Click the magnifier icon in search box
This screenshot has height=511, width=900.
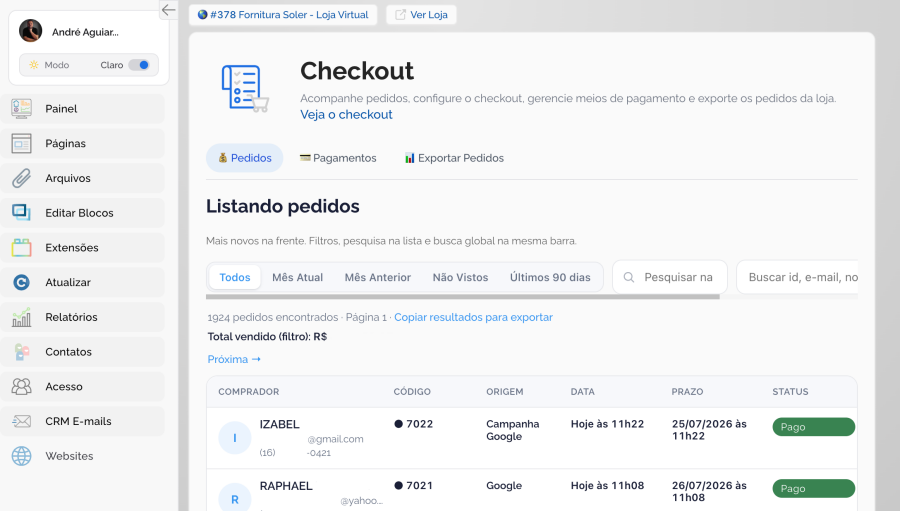pos(629,277)
